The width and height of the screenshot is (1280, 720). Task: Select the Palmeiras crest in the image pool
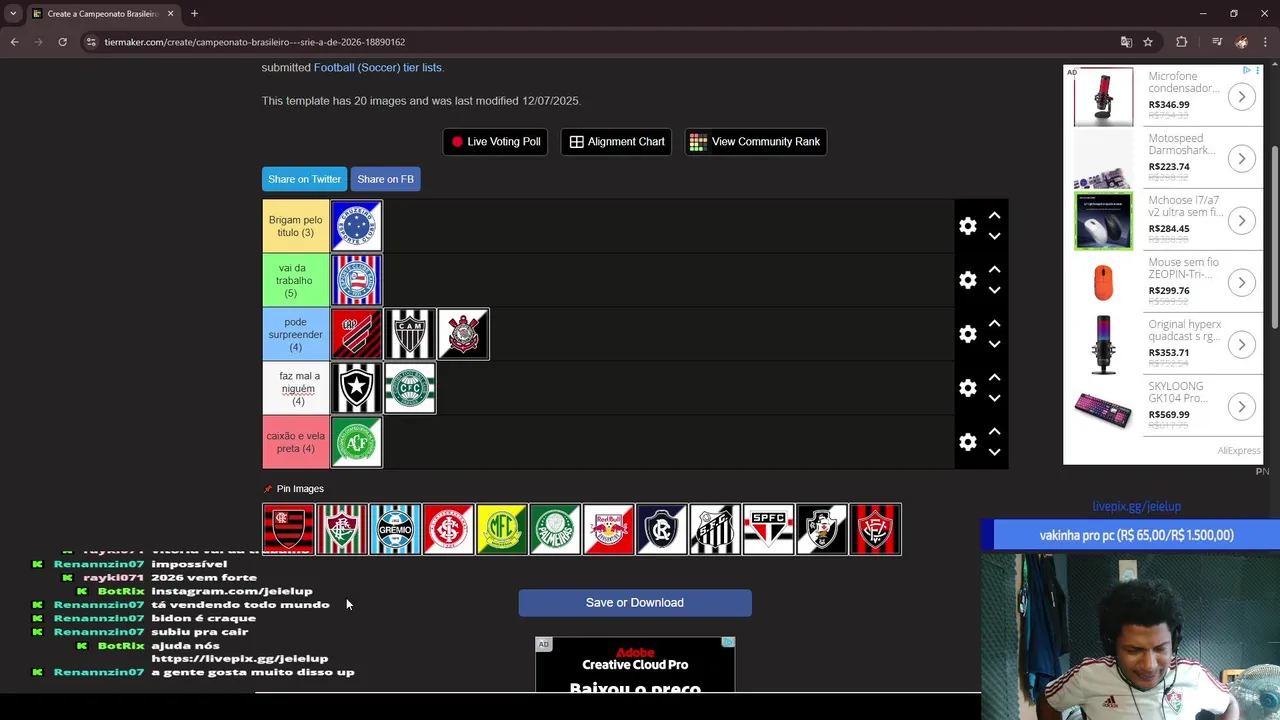point(555,529)
